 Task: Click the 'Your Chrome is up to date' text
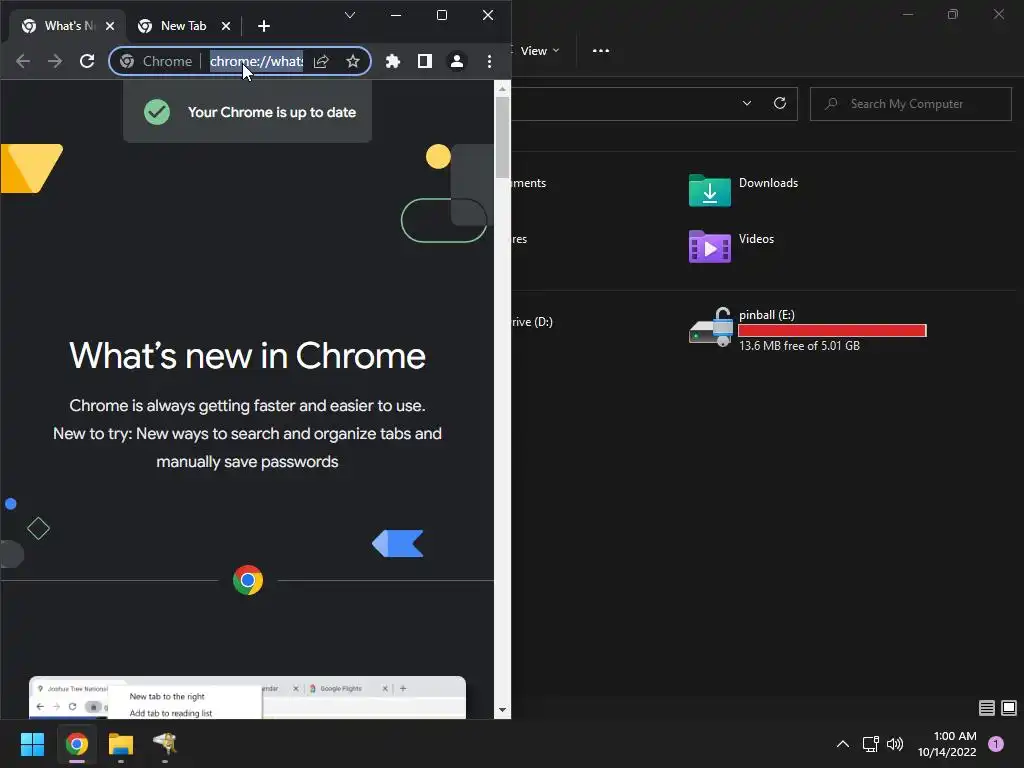(272, 112)
